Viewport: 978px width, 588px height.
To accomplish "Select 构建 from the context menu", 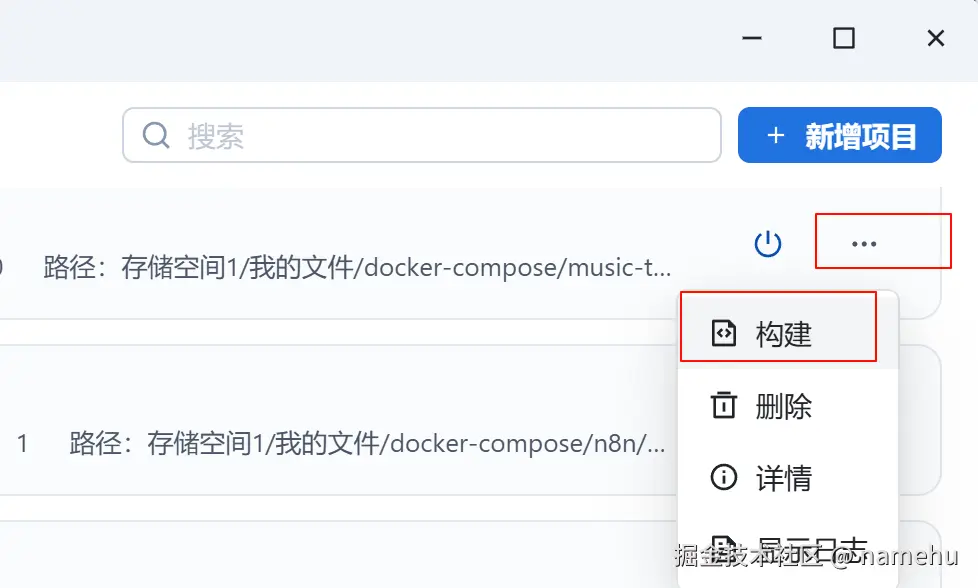I will coord(784,334).
